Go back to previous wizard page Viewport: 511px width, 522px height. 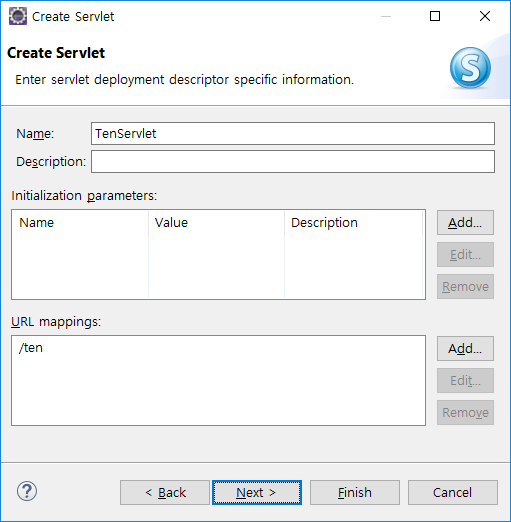165,492
